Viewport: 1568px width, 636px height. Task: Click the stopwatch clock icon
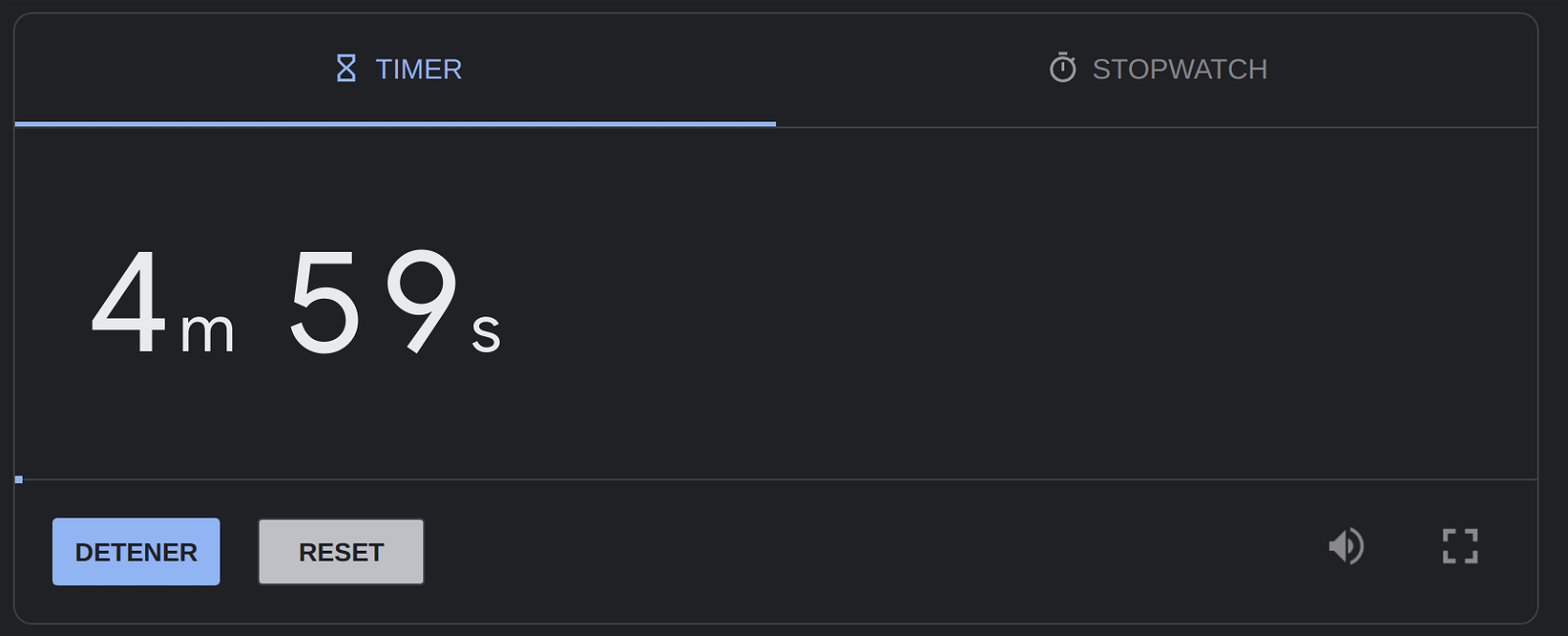tap(1062, 68)
